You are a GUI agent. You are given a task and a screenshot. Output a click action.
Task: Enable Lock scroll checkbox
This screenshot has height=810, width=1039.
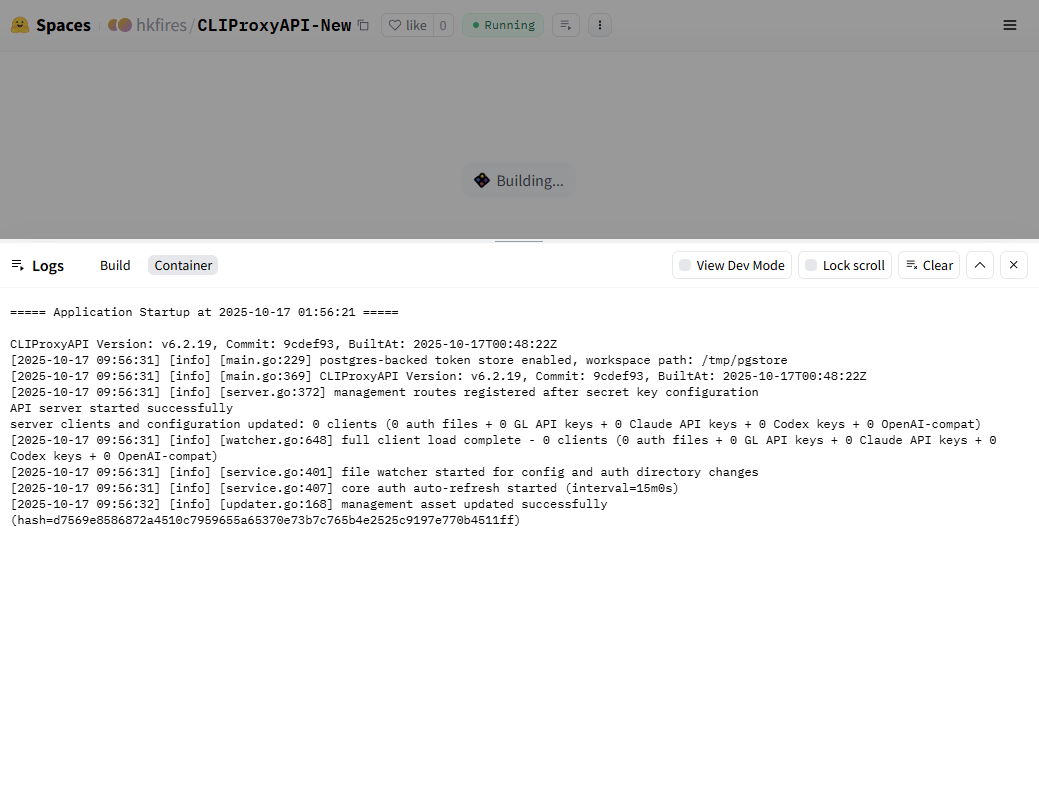[811, 265]
